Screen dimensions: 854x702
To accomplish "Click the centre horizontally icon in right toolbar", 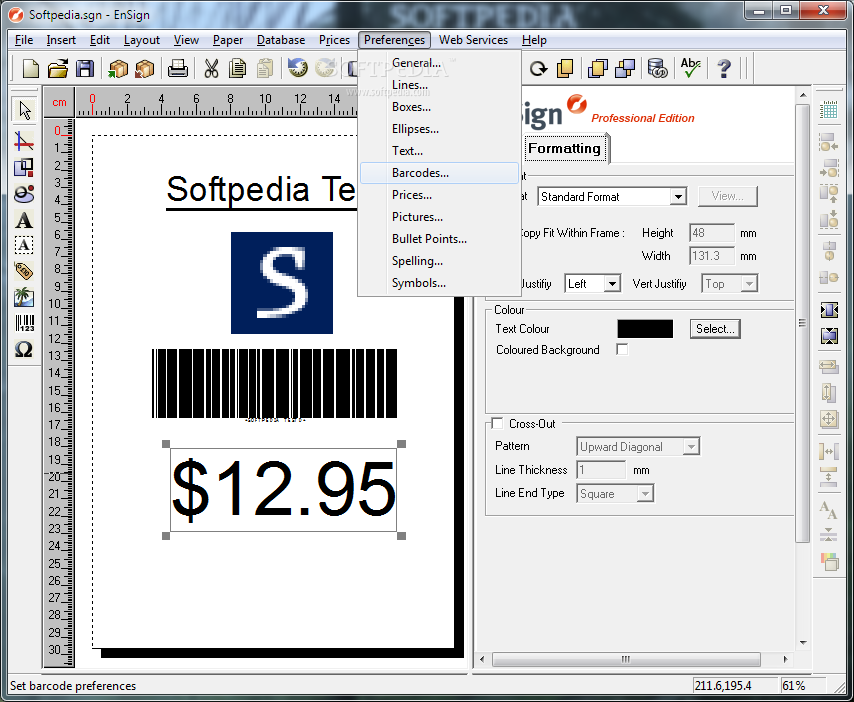I will tap(829, 310).
